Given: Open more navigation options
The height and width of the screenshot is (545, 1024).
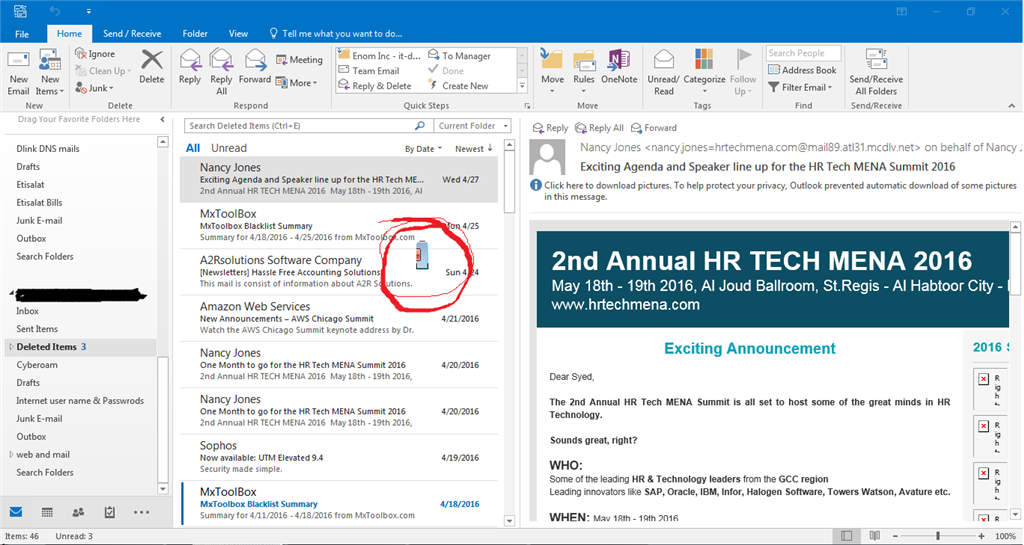Looking at the screenshot, I should tap(141, 512).
